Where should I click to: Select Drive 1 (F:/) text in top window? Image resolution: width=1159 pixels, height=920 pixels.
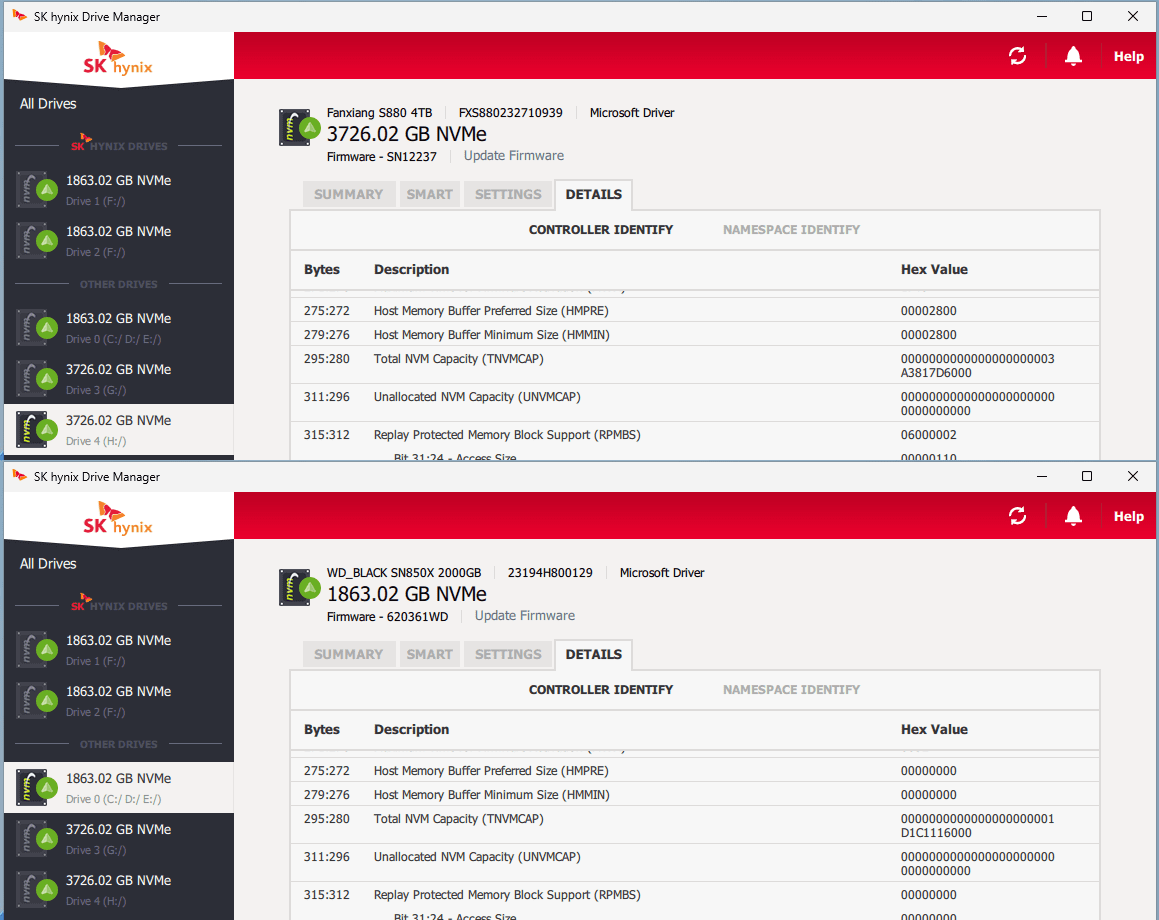(x=95, y=201)
